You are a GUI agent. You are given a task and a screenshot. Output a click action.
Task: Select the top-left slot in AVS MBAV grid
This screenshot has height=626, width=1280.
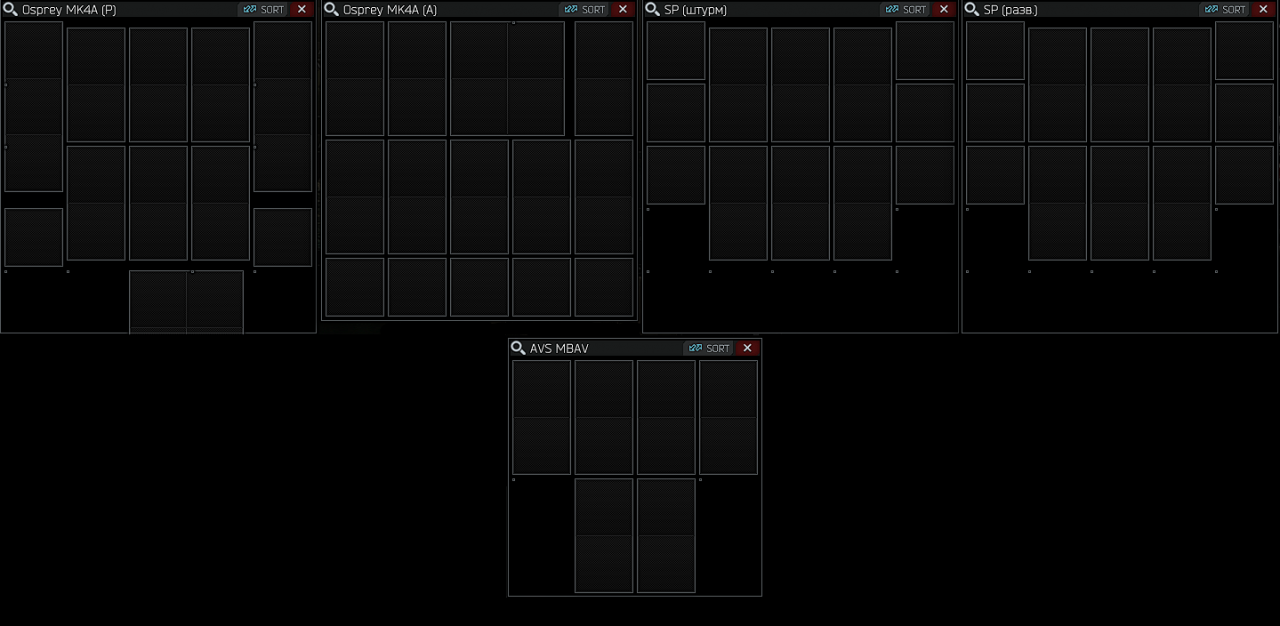tap(541, 417)
